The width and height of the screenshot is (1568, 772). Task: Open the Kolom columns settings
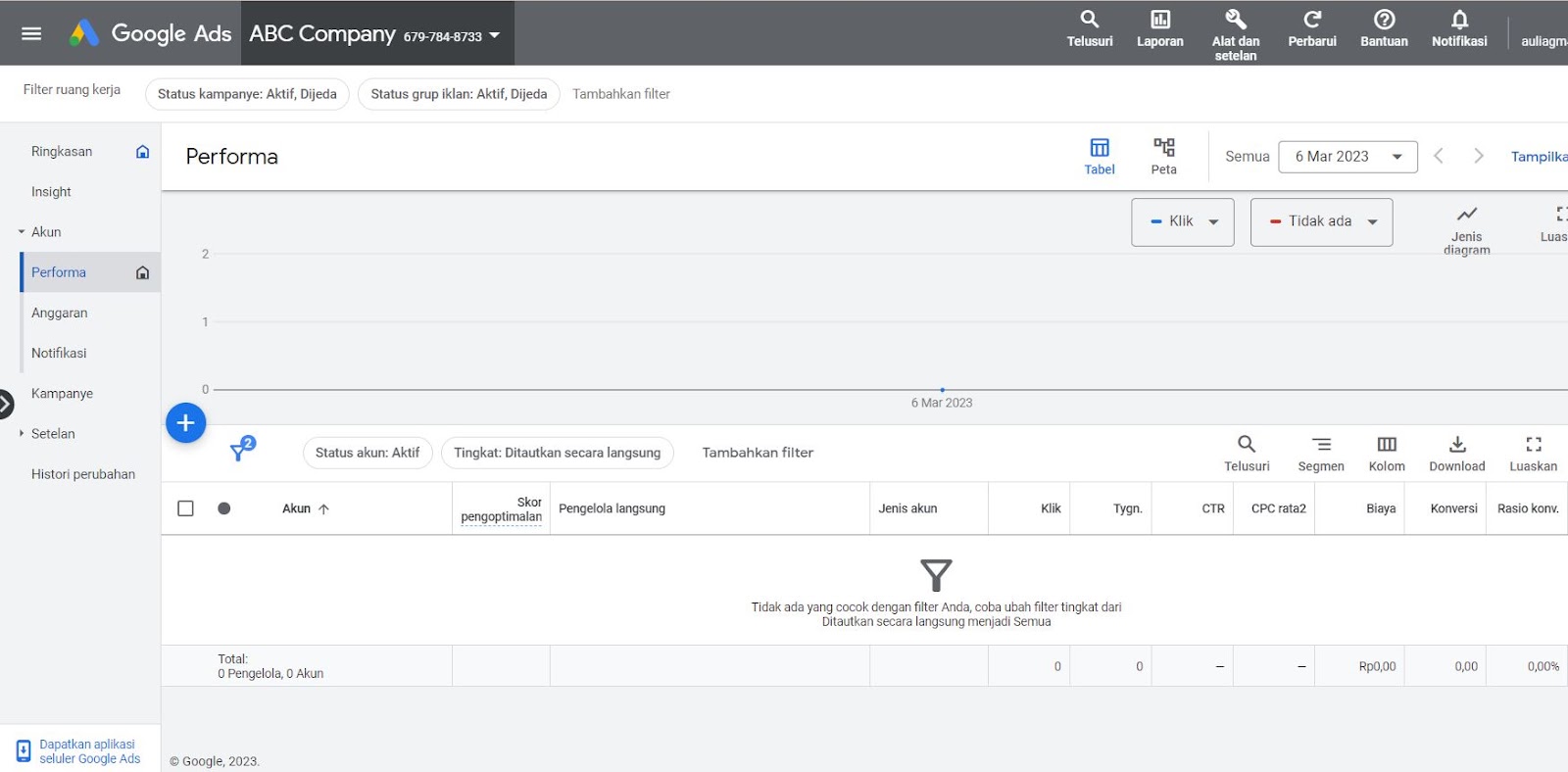[1386, 453]
